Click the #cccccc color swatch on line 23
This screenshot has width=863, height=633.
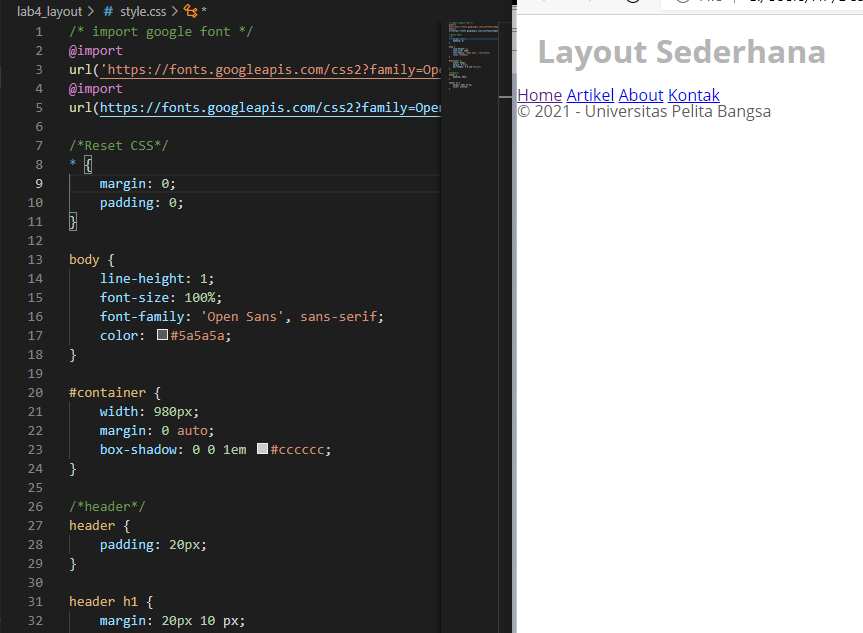261,449
